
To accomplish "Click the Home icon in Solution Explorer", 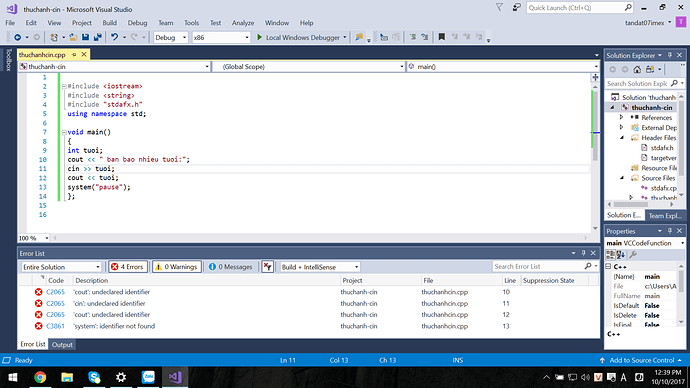I will coord(637,70).
